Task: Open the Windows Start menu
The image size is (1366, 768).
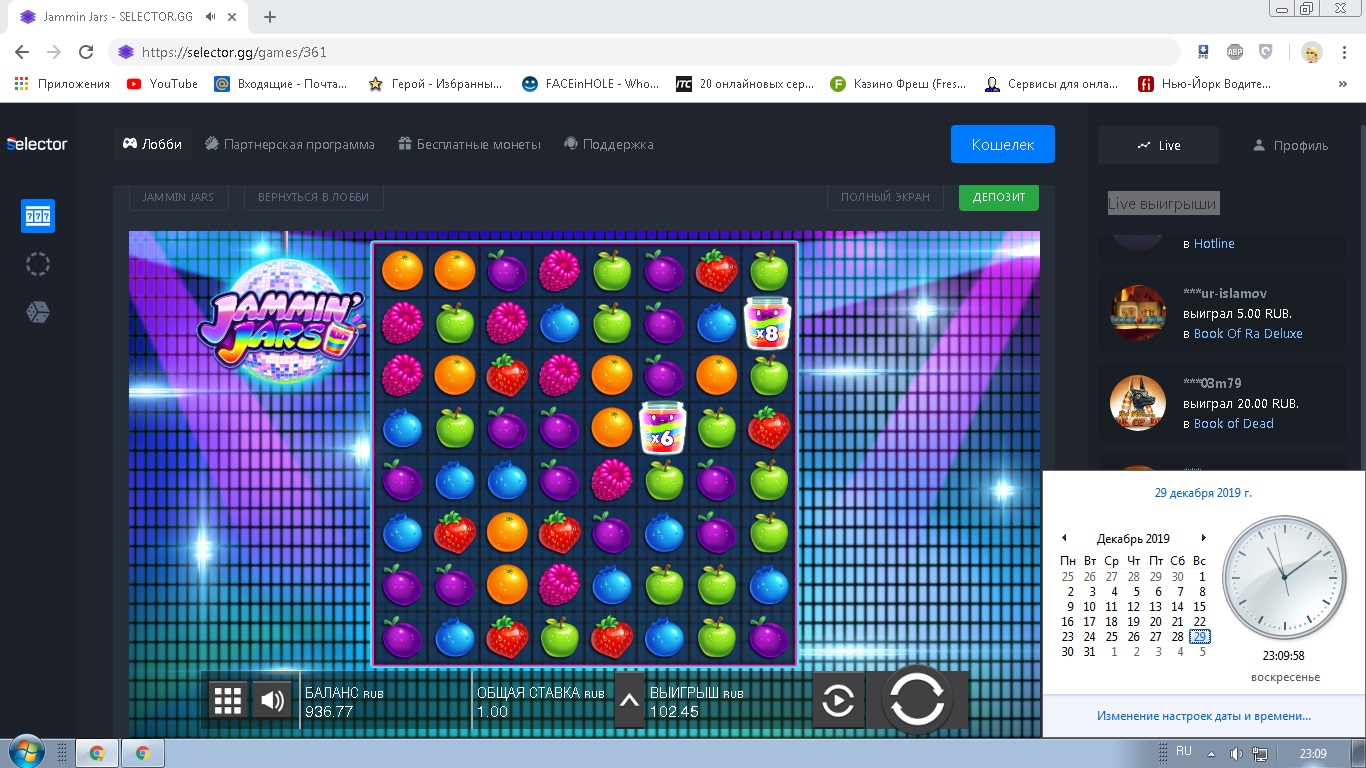Action: pos(26,752)
